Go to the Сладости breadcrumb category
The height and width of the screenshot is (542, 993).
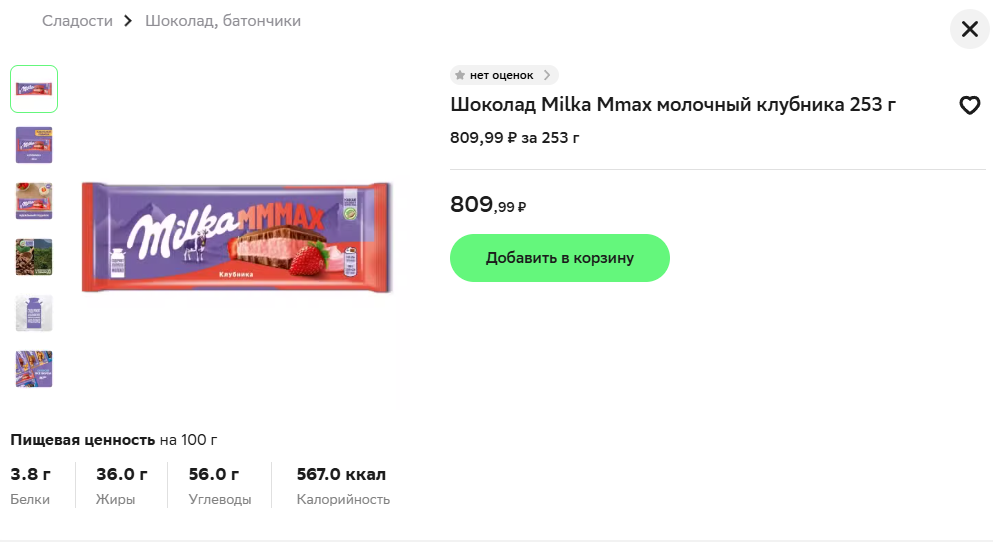pos(77,21)
